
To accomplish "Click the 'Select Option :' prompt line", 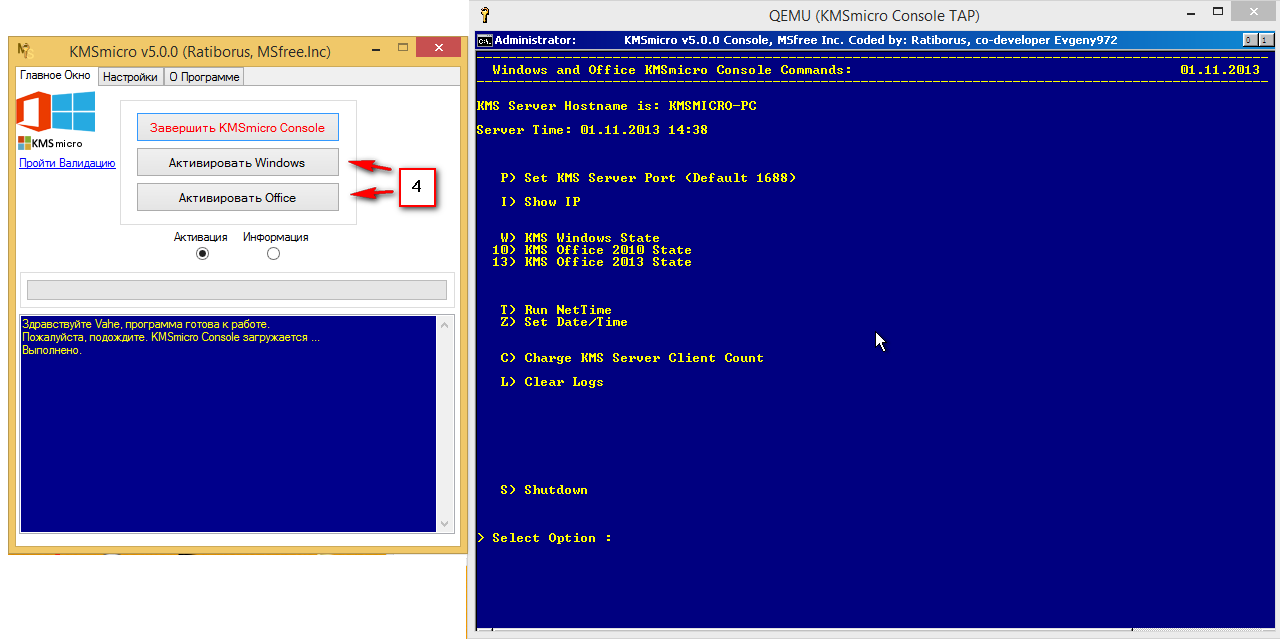I will tap(544, 538).
